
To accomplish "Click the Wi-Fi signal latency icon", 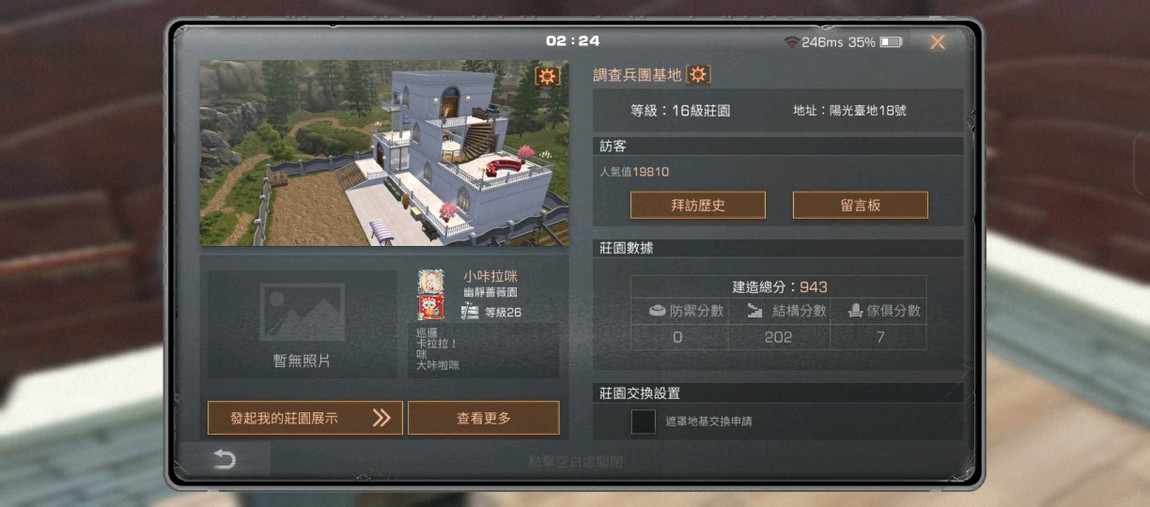I will coord(791,42).
